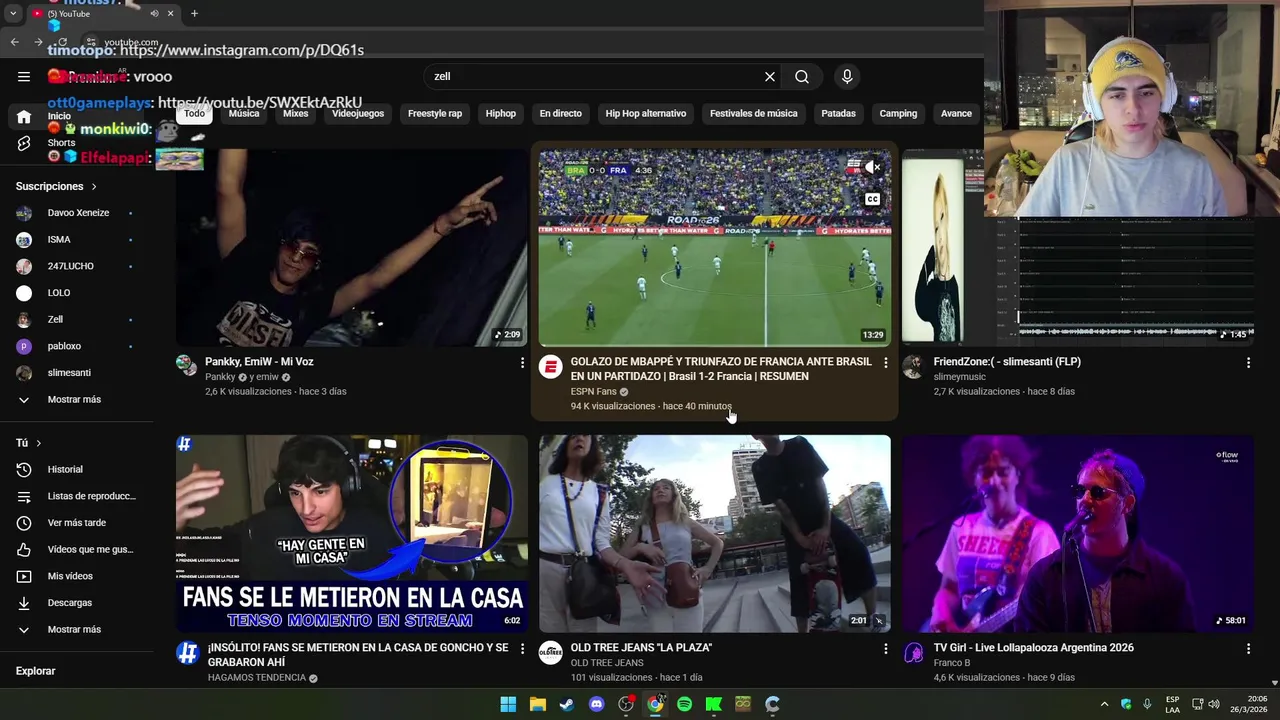
Task: Click the HAGAMOS TENDENCIA channel avatar
Action: (187, 653)
